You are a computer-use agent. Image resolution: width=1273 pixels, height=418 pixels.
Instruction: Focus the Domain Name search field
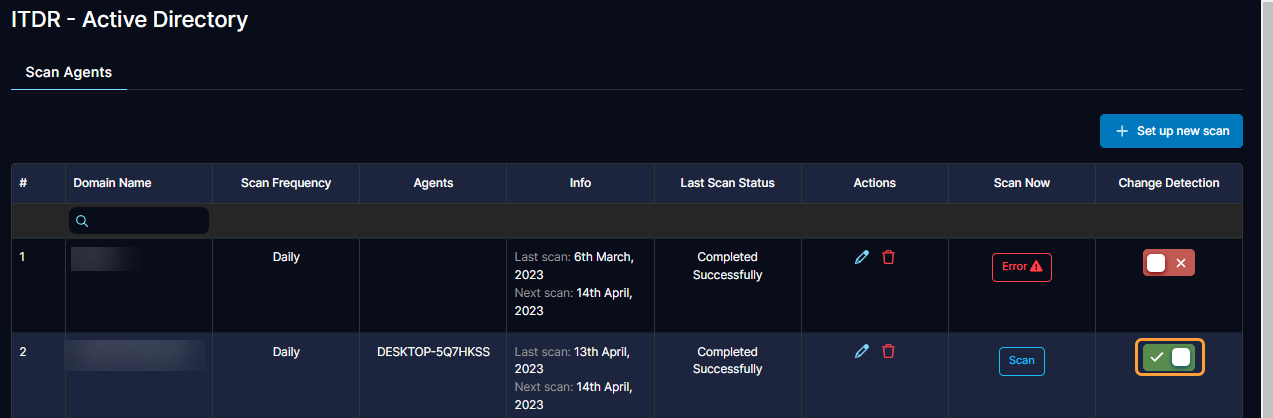coord(147,221)
